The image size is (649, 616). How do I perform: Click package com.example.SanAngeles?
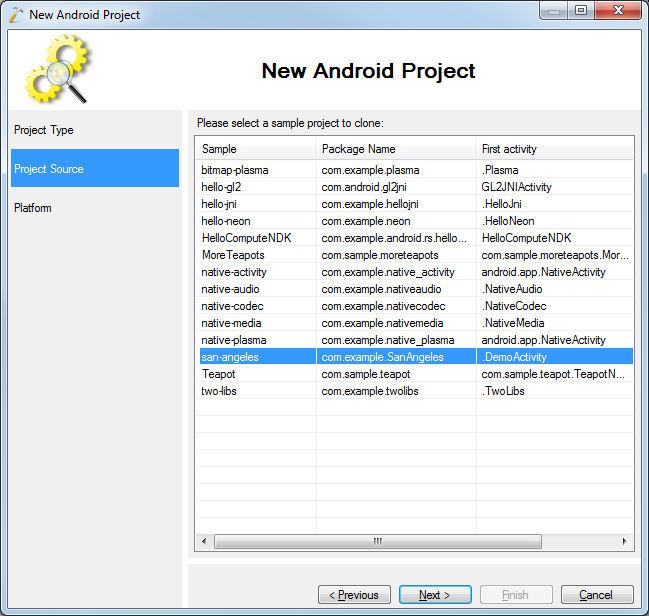tap(382, 357)
